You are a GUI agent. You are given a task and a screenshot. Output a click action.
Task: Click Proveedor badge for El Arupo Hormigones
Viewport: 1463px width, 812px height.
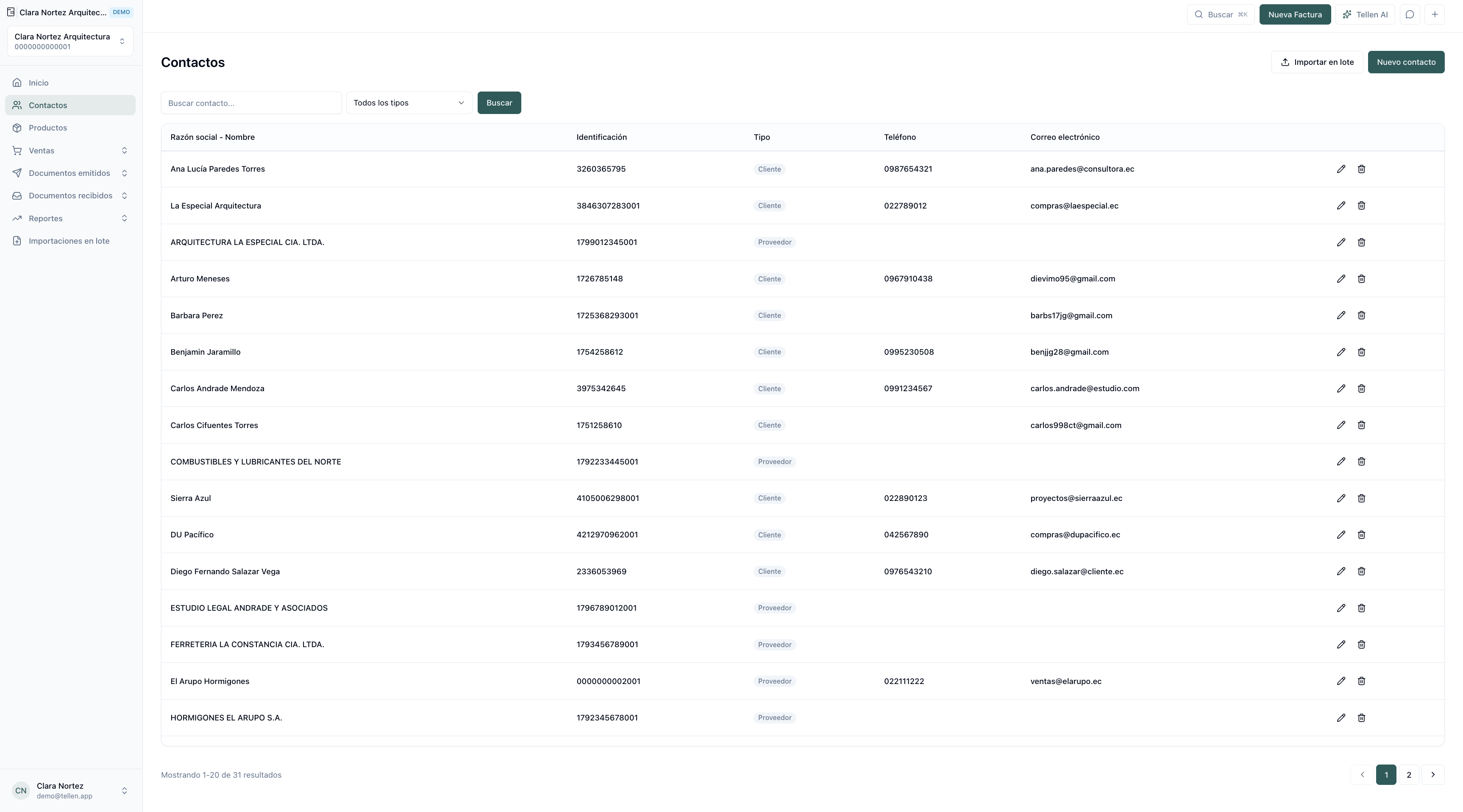775,681
